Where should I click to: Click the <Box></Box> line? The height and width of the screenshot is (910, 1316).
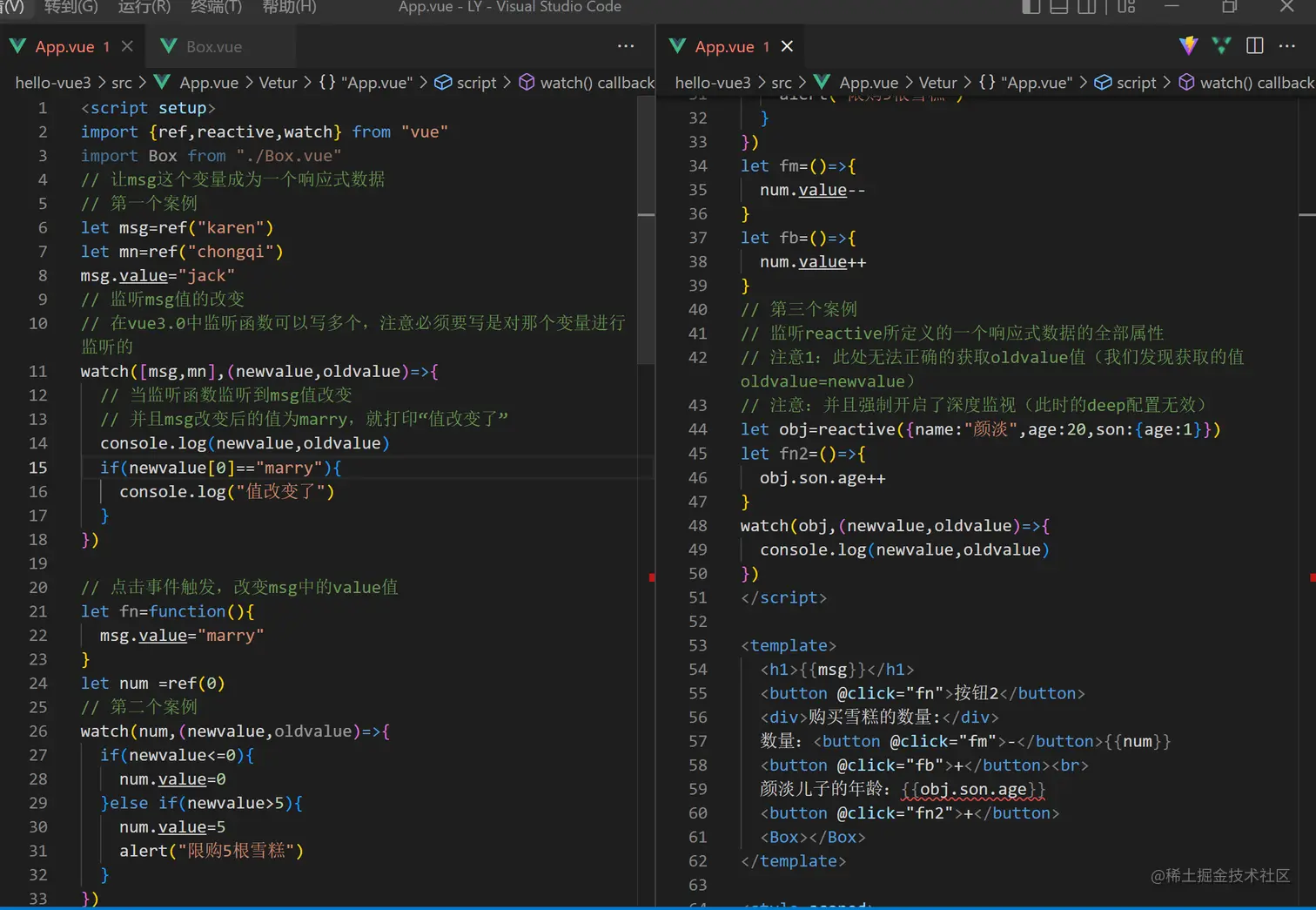813,837
